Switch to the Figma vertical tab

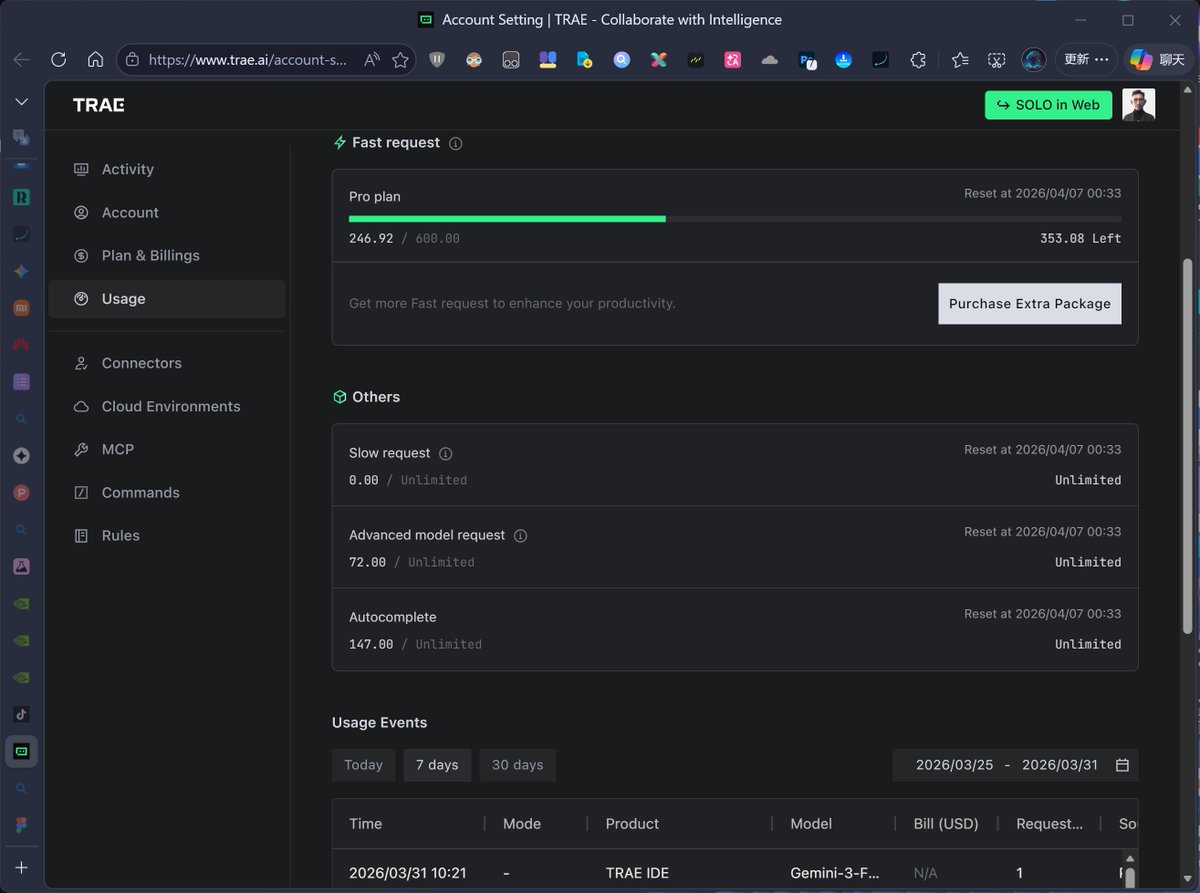(21, 825)
